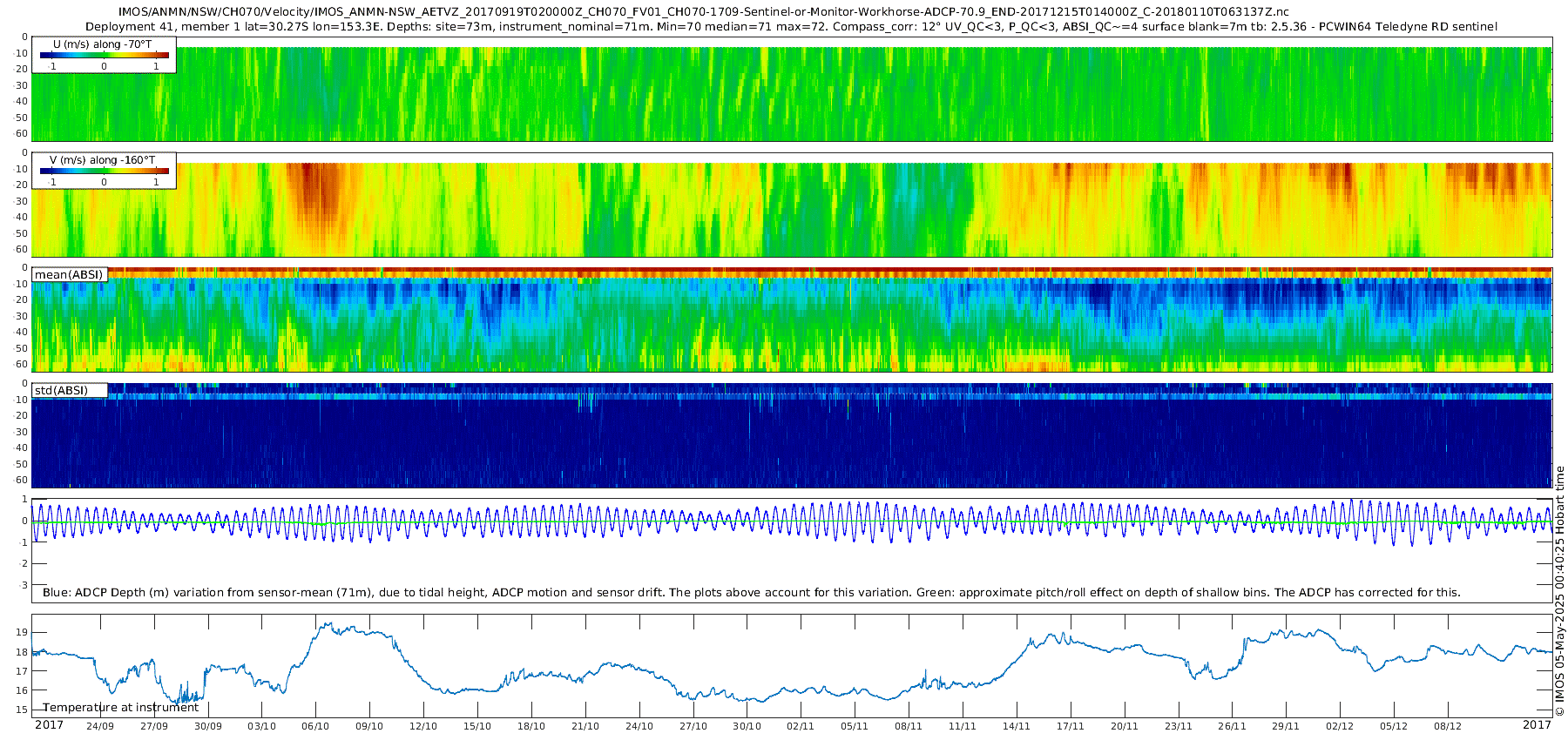Click the 2017 label at bottom left
1568x740 pixels.
point(49,725)
